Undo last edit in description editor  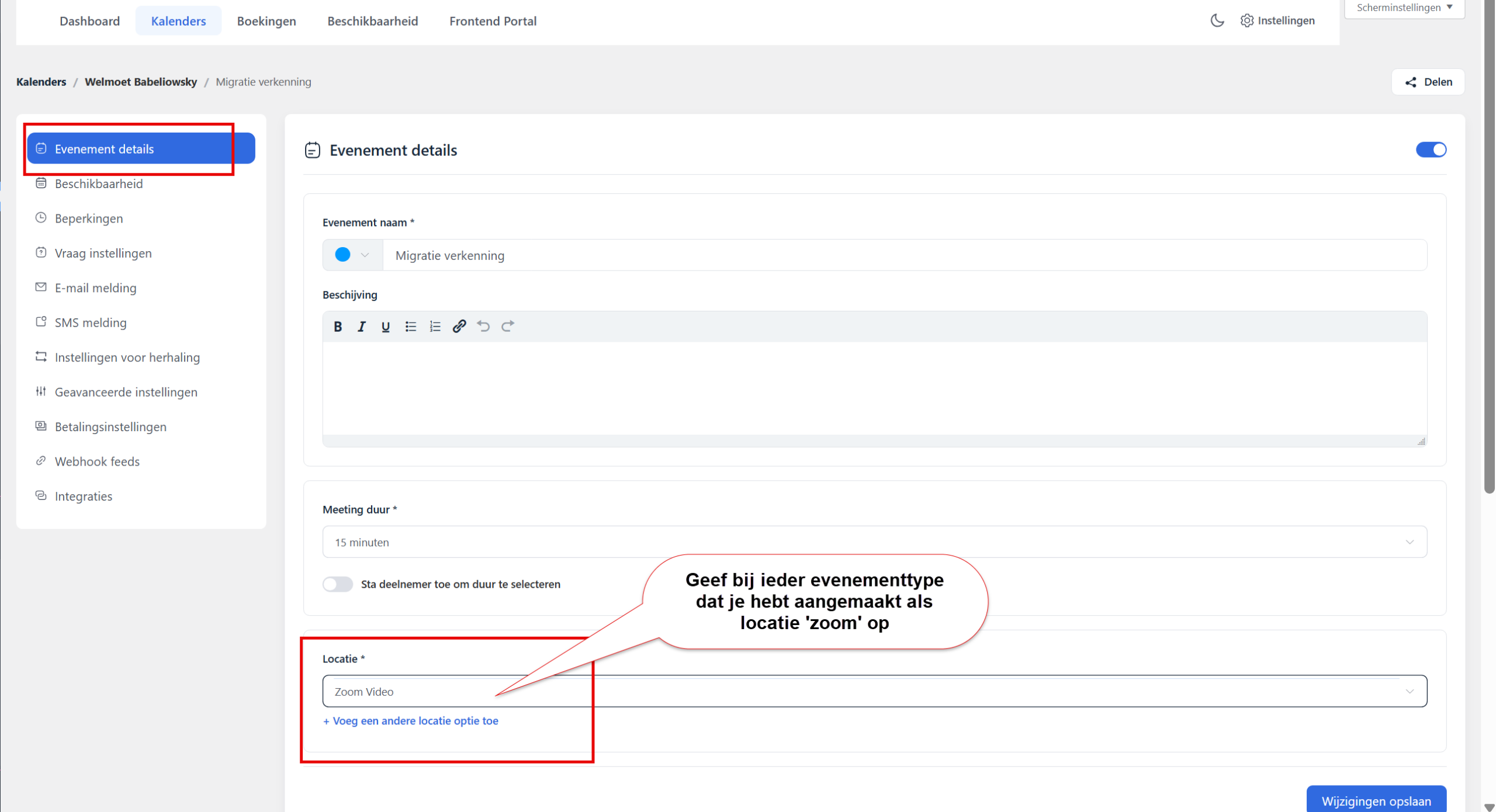click(483, 327)
